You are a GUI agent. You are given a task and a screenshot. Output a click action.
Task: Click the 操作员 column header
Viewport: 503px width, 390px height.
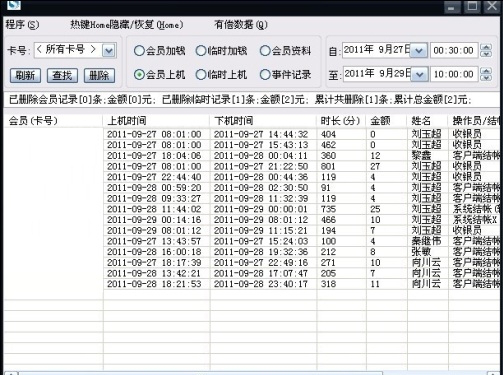pos(475,121)
